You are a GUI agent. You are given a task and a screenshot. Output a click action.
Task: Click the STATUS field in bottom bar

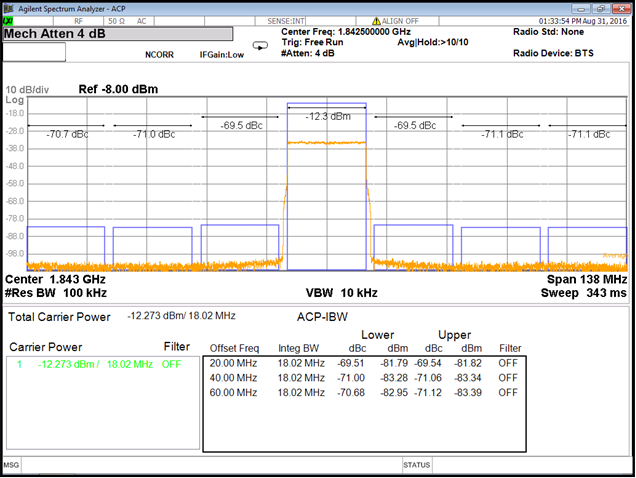pos(416,465)
